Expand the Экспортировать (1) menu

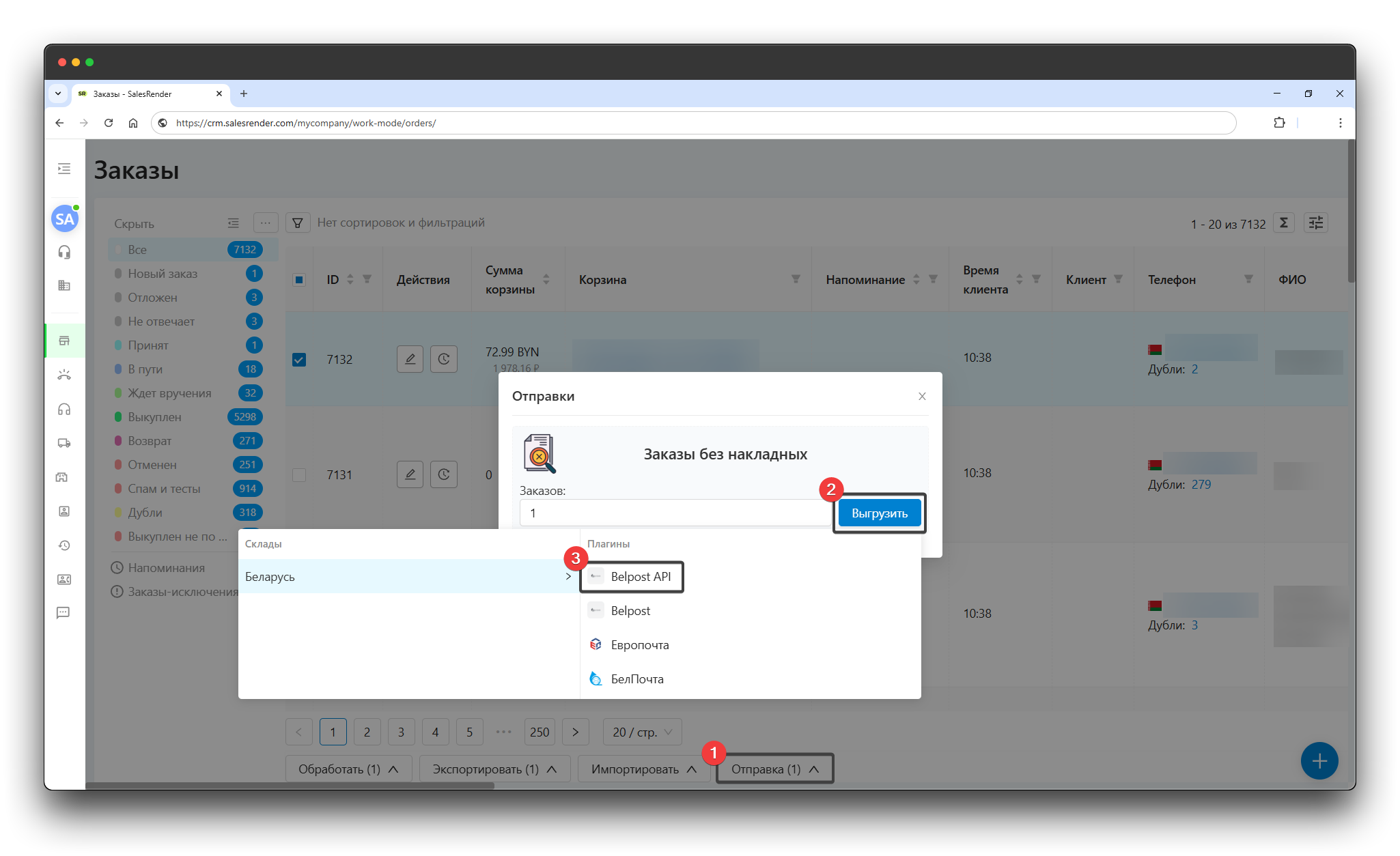click(494, 769)
